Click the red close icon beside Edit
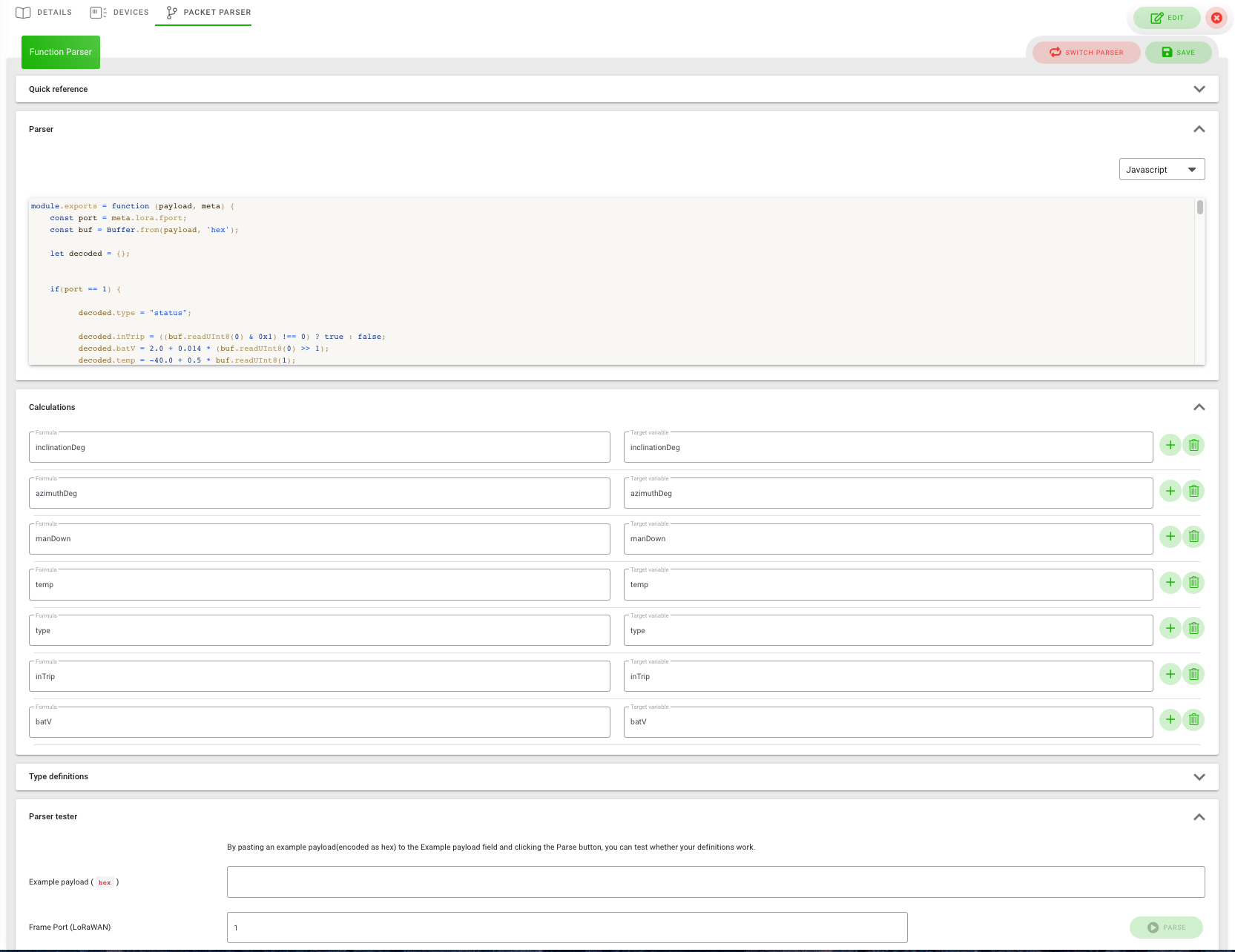Image resolution: width=1235 pixels, height=952 pixels. click(x=1216, y=18)
